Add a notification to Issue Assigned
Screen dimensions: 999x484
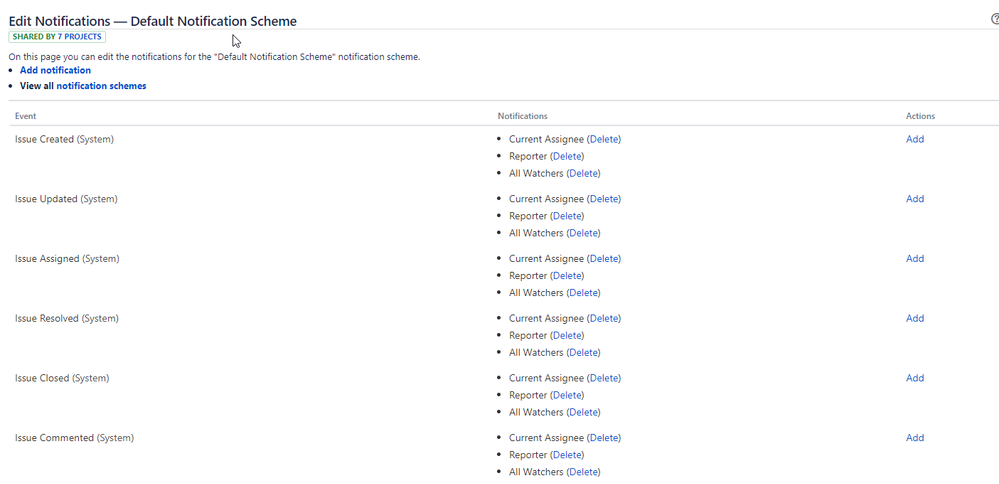click(915, 259)
